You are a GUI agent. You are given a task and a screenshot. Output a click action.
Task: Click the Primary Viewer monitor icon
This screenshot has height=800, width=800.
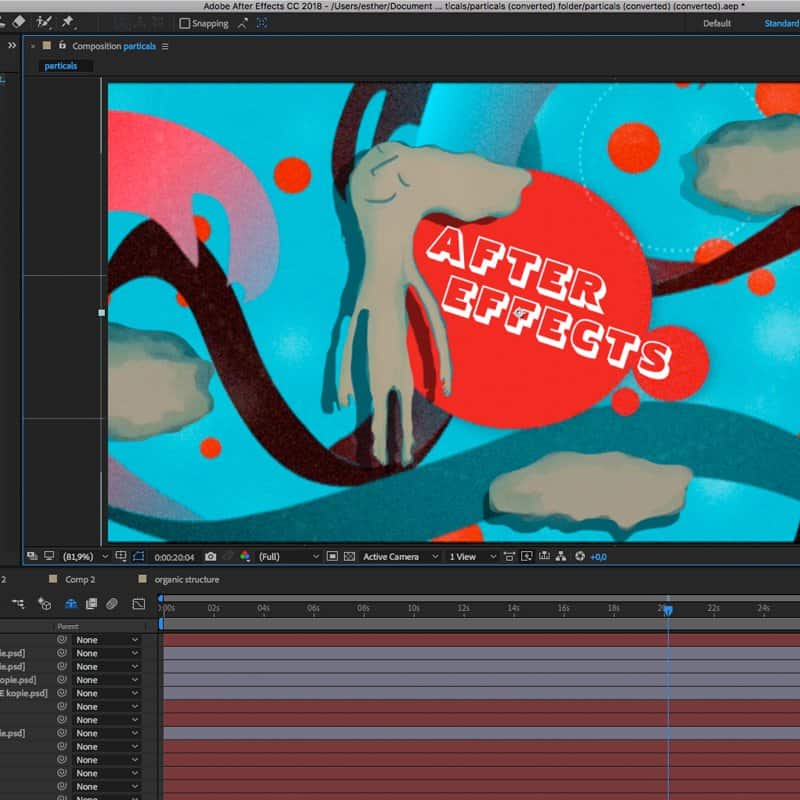click(x=49, y=556)
